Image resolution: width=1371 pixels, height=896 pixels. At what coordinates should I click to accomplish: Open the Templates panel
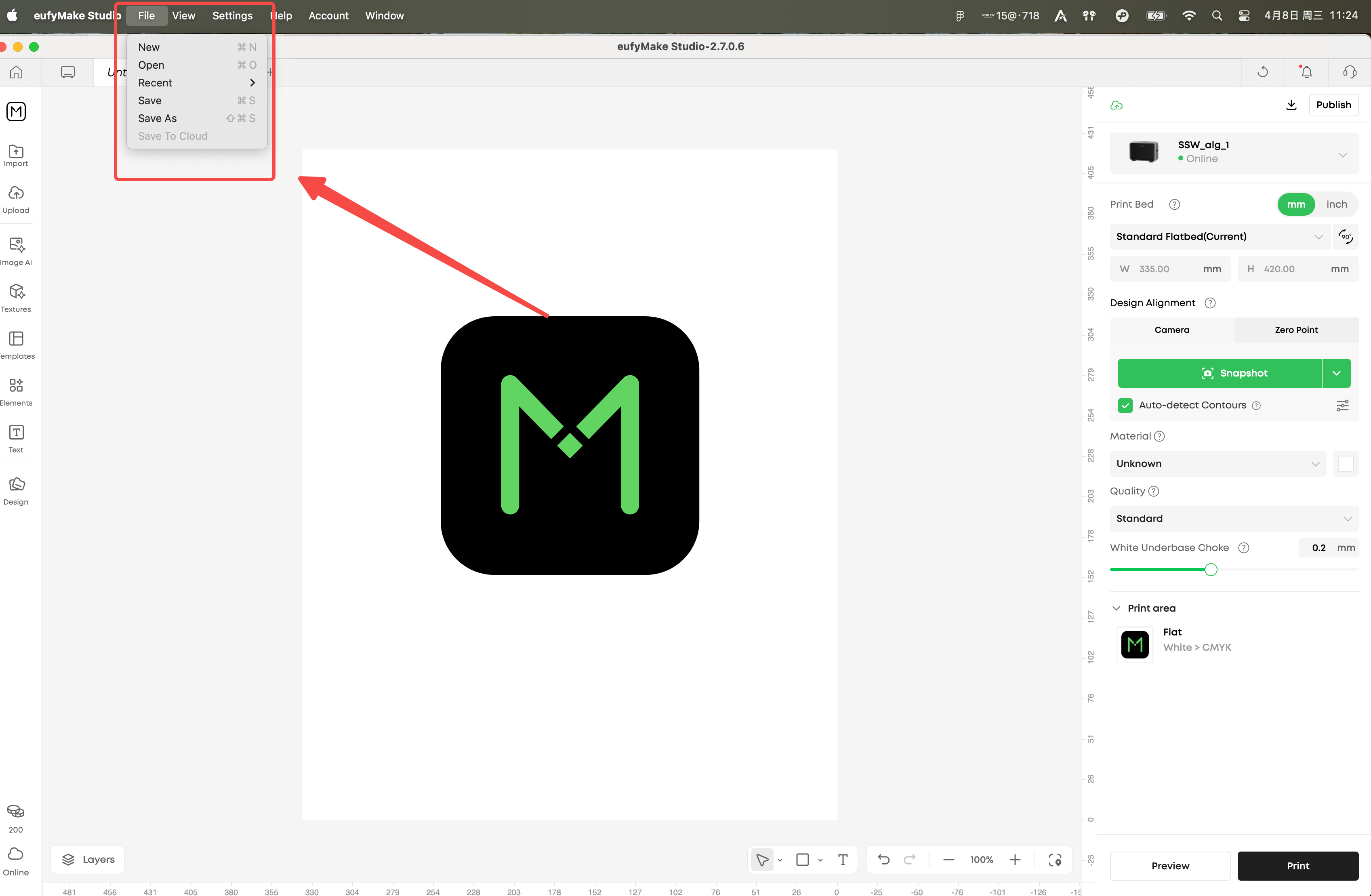[16, 345]
